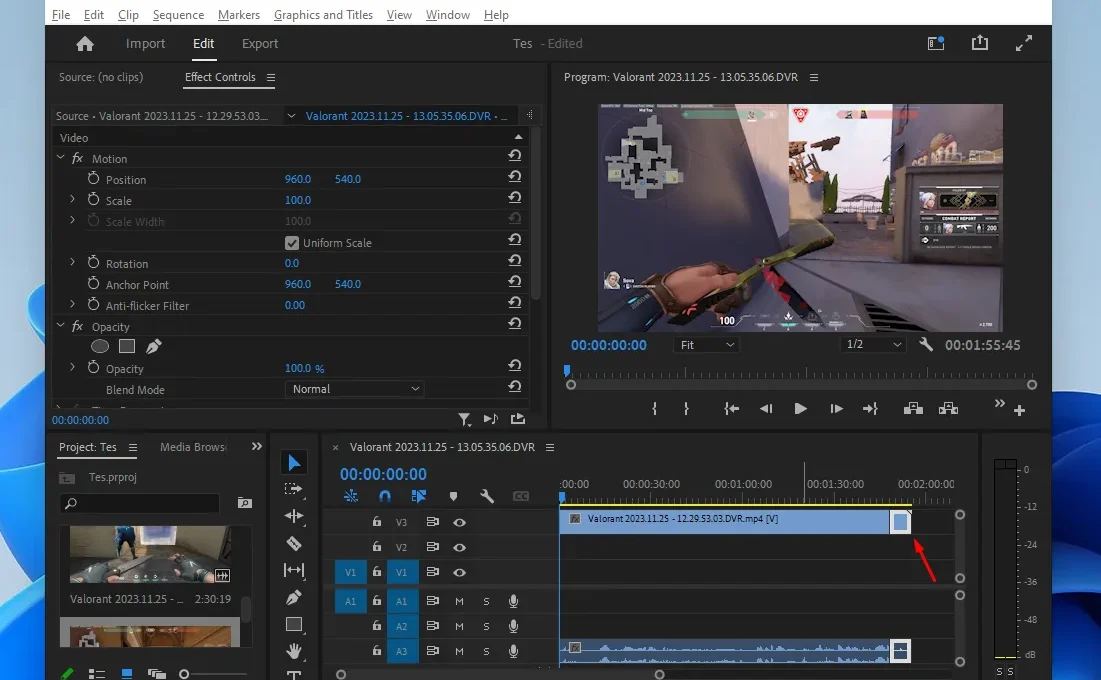The width and height of the screenshot is (1101, 680).
Task: Maximize video output with the fullscreen icon
Action: (x=1024, y=44)
